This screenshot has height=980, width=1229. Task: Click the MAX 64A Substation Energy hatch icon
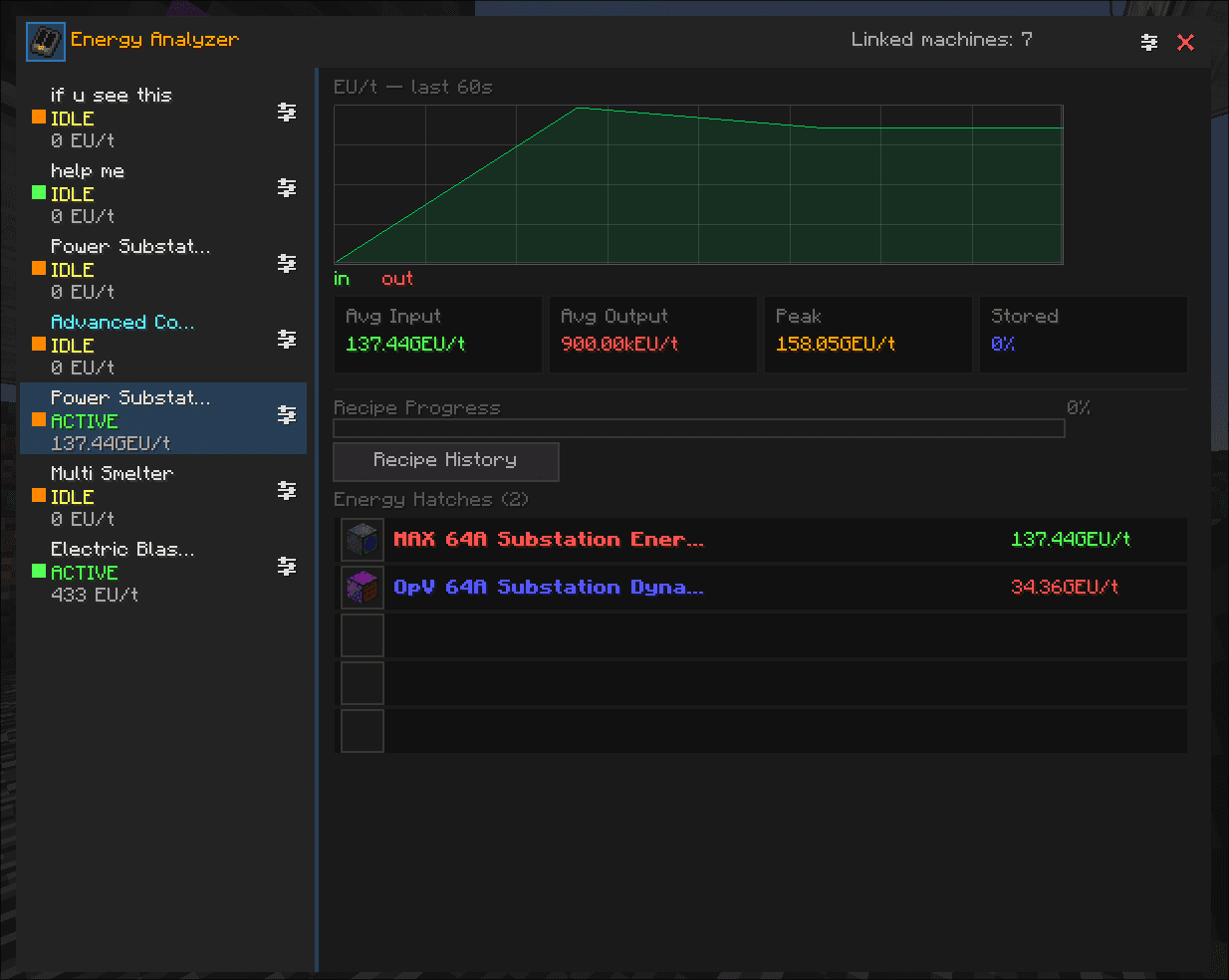click(363, 540)
